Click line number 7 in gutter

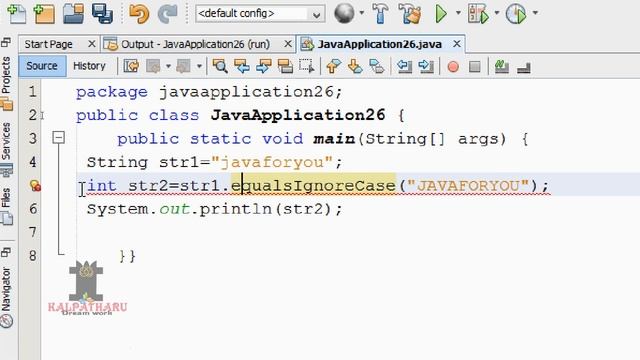(x=33, y=233)
